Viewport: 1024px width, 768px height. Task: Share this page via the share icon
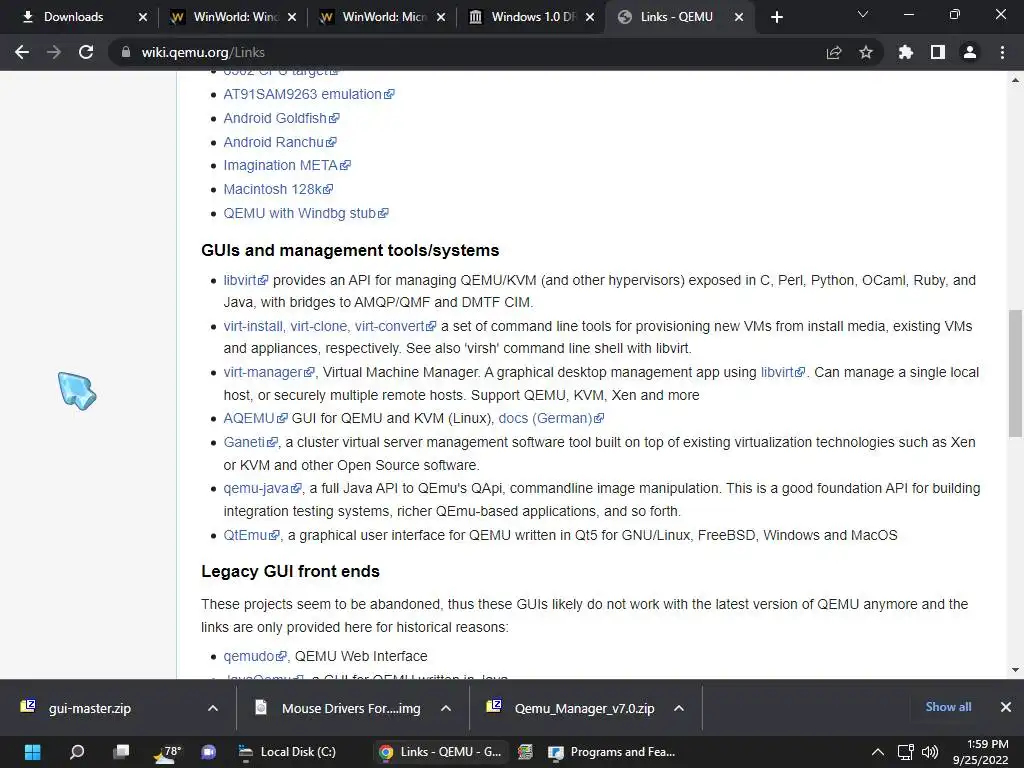coord(833,52)
